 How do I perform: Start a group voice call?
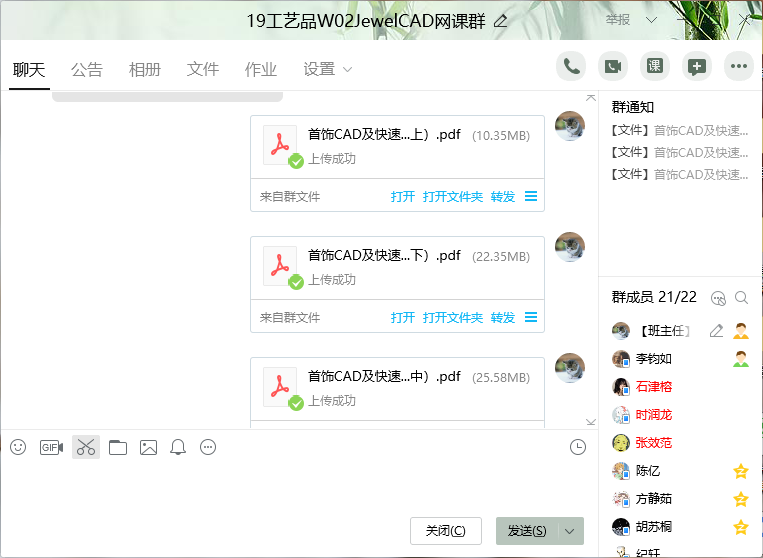[571, 66]
